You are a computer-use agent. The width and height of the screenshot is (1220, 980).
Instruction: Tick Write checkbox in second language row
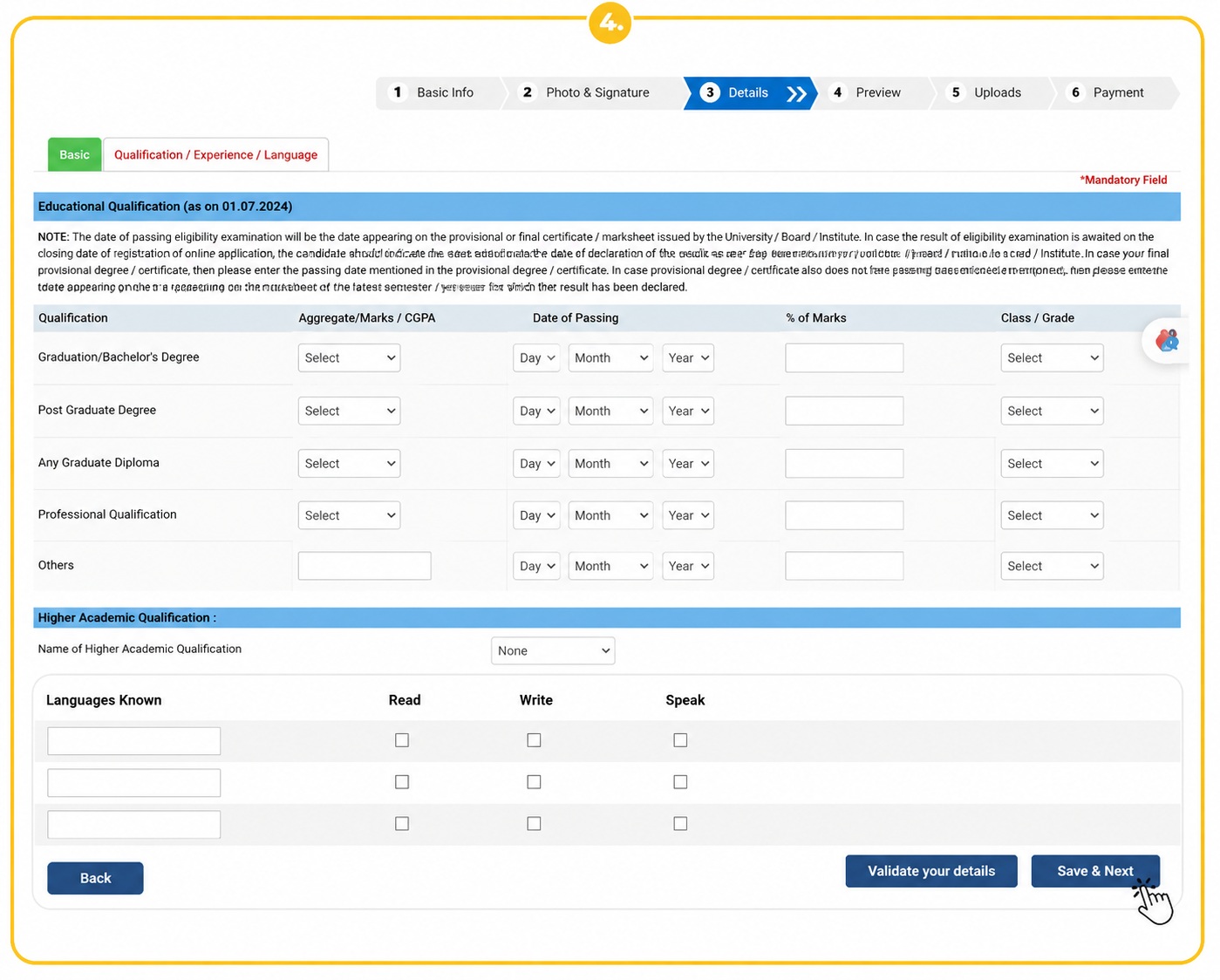534,782
